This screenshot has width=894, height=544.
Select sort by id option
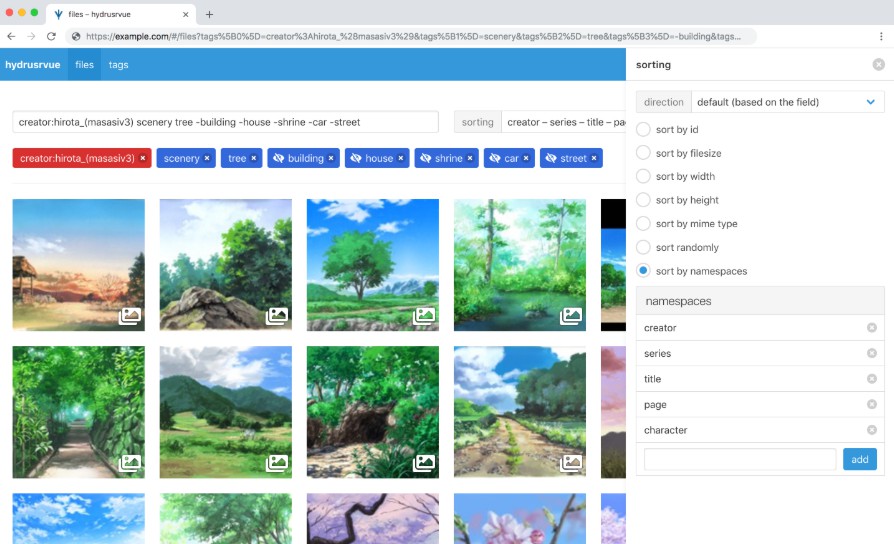coord(643,129)
